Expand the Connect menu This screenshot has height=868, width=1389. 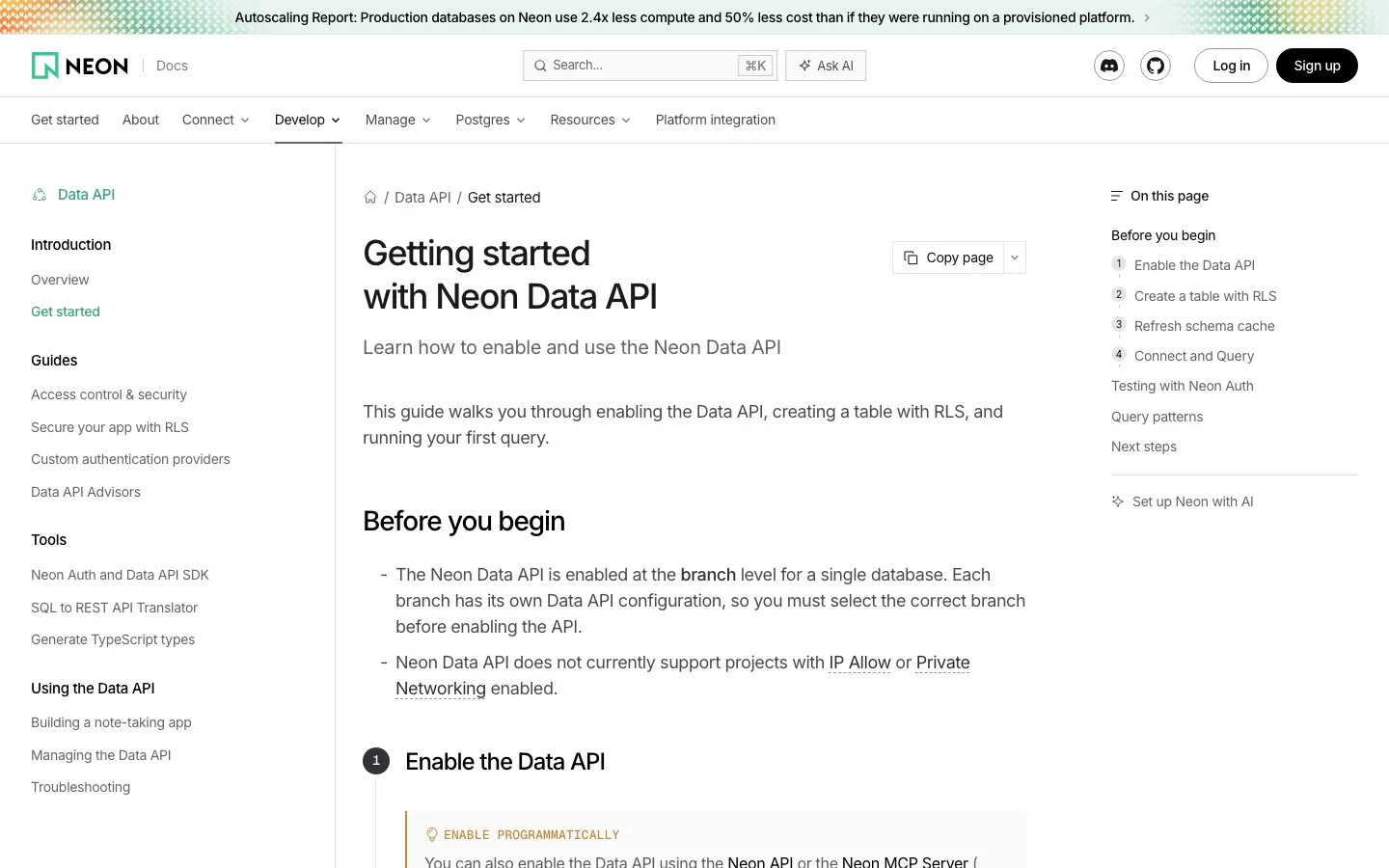point(216,120)
